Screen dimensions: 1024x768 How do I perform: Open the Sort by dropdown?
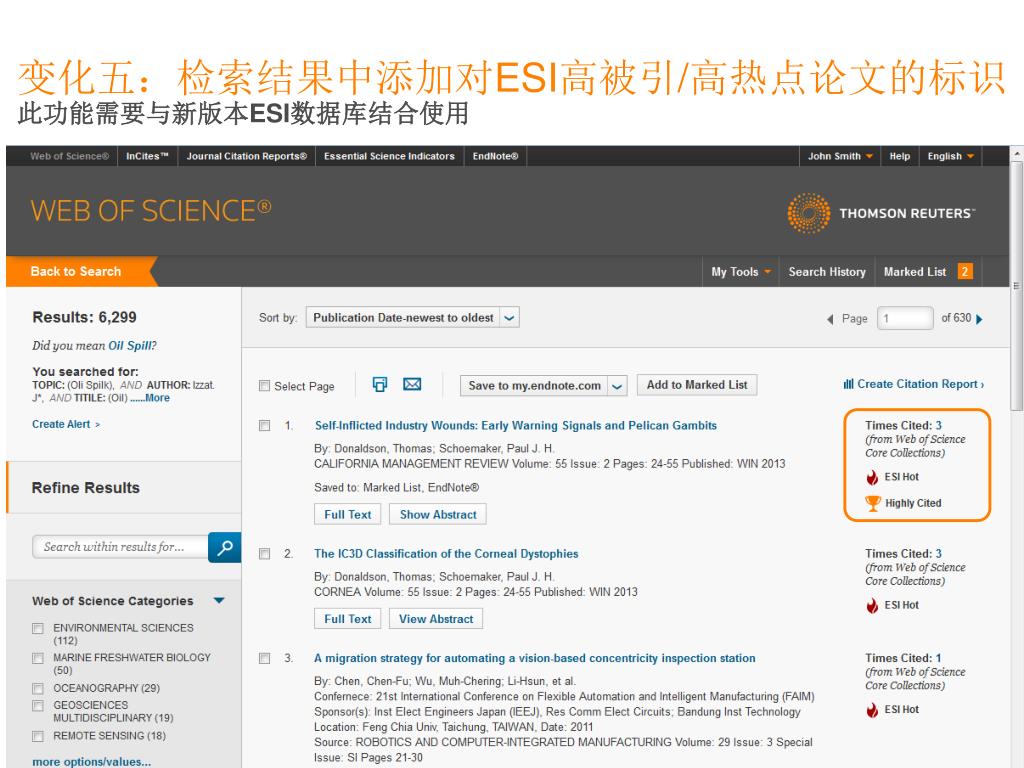coord(412,318)
